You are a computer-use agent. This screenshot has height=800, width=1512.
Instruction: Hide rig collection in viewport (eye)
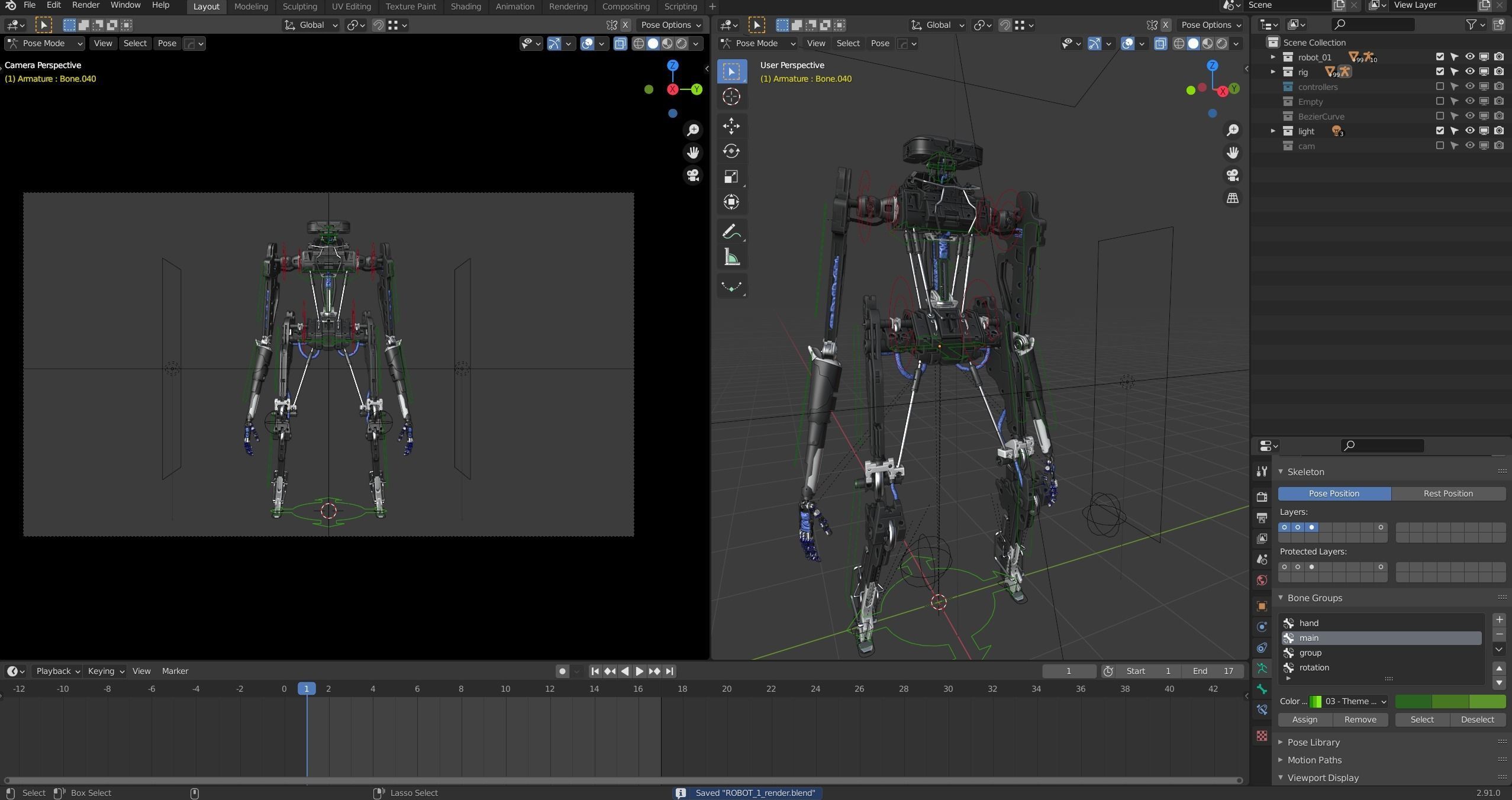pos(1469,72)
